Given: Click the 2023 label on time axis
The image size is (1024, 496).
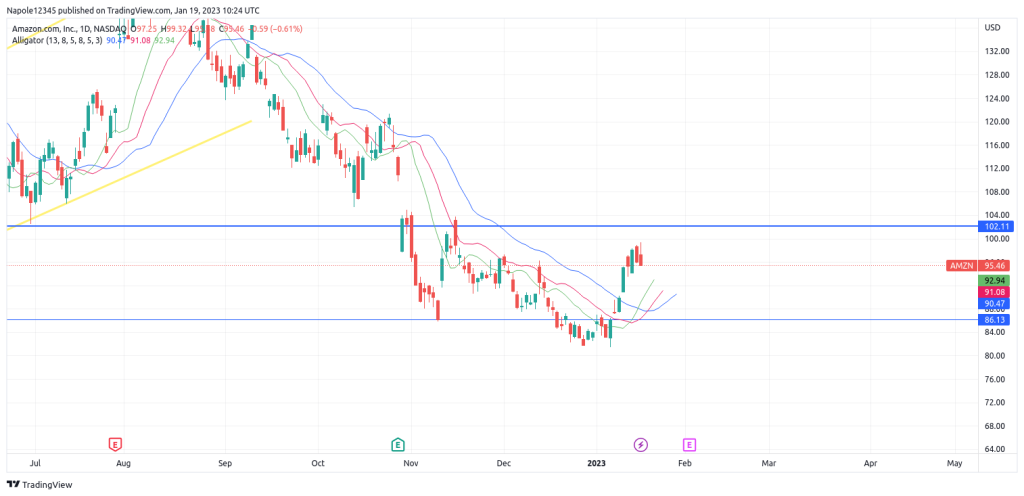Looking at the screenshot, I should (596, 463).
